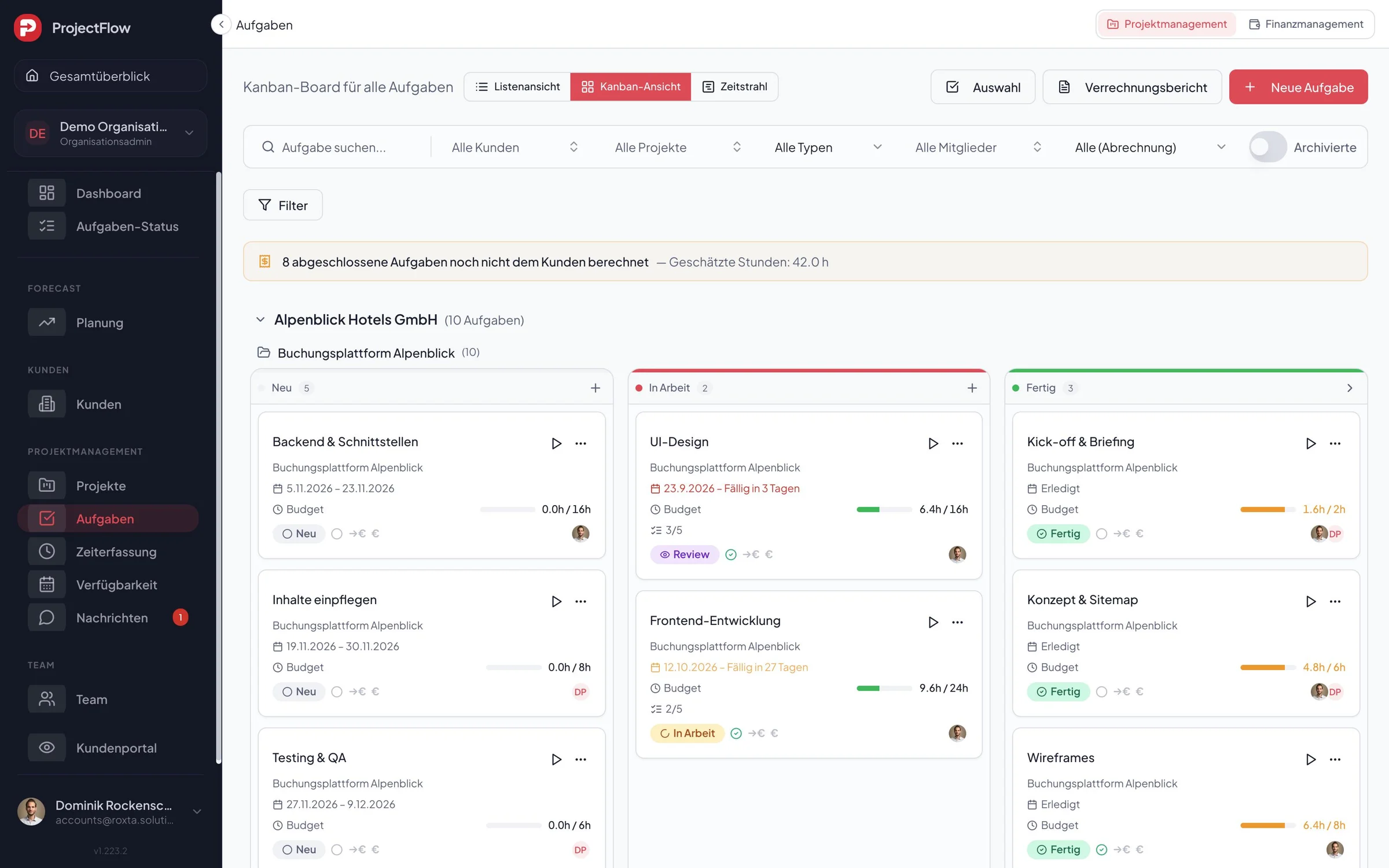Click the Neue Aufgabe button
Screen dimensions: 1389x868
point(1298,87)
